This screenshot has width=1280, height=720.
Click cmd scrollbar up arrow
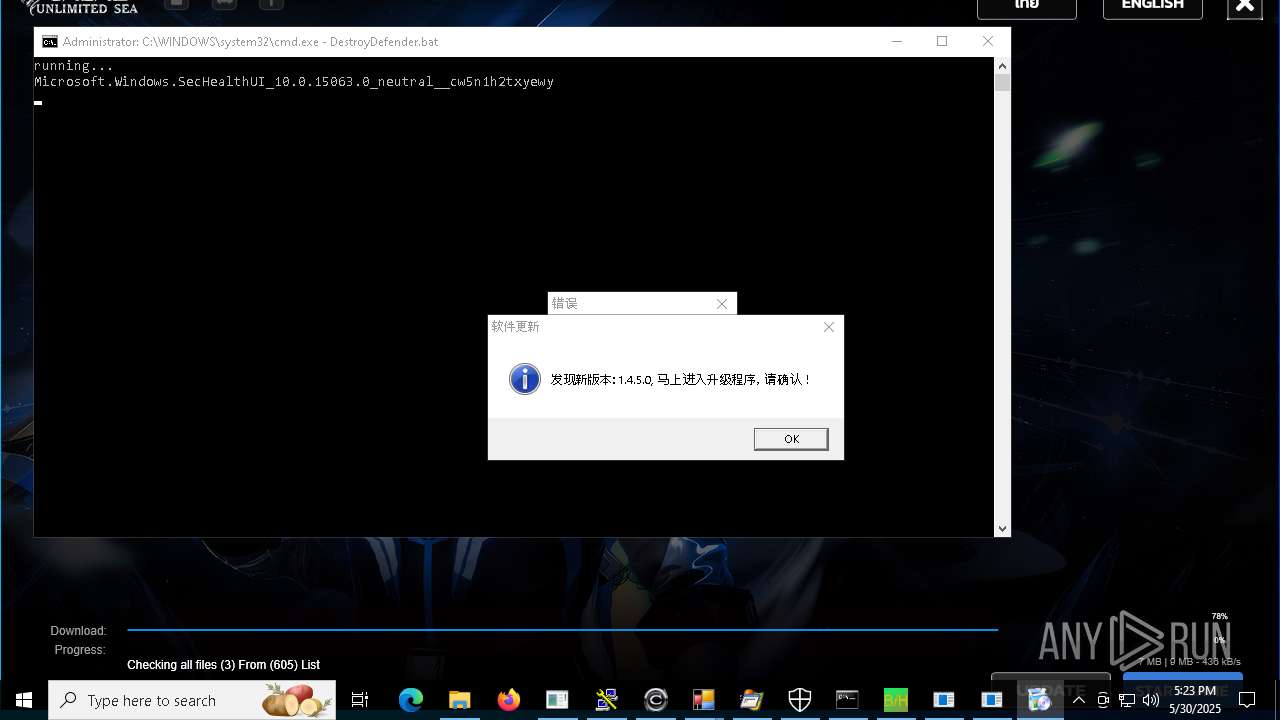pos(1003,66)
